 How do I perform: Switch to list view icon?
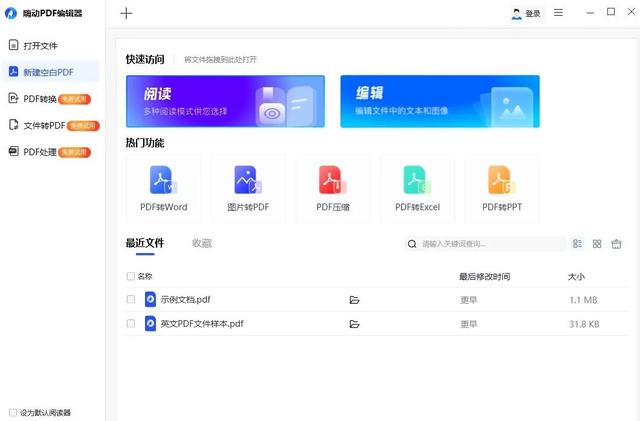[x=577, y=244]
